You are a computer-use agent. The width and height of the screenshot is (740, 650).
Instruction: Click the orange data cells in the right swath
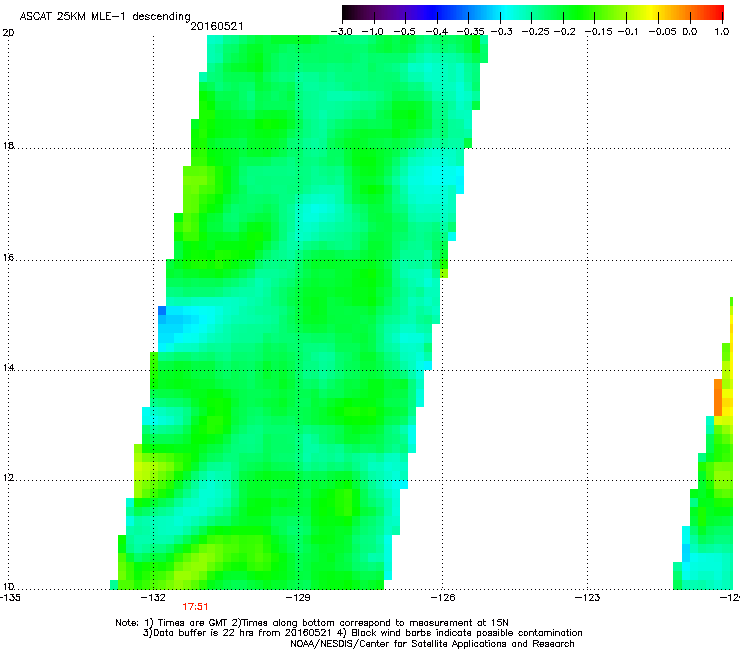point(718,397)
